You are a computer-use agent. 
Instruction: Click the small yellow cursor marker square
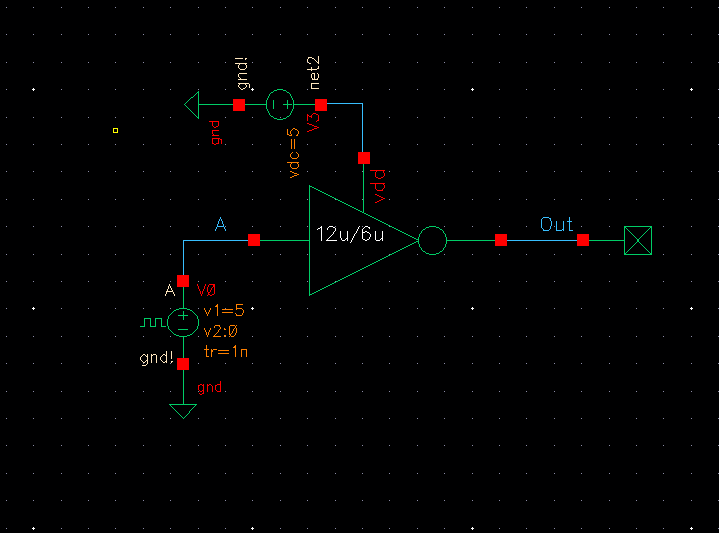(x=116, y=131)
